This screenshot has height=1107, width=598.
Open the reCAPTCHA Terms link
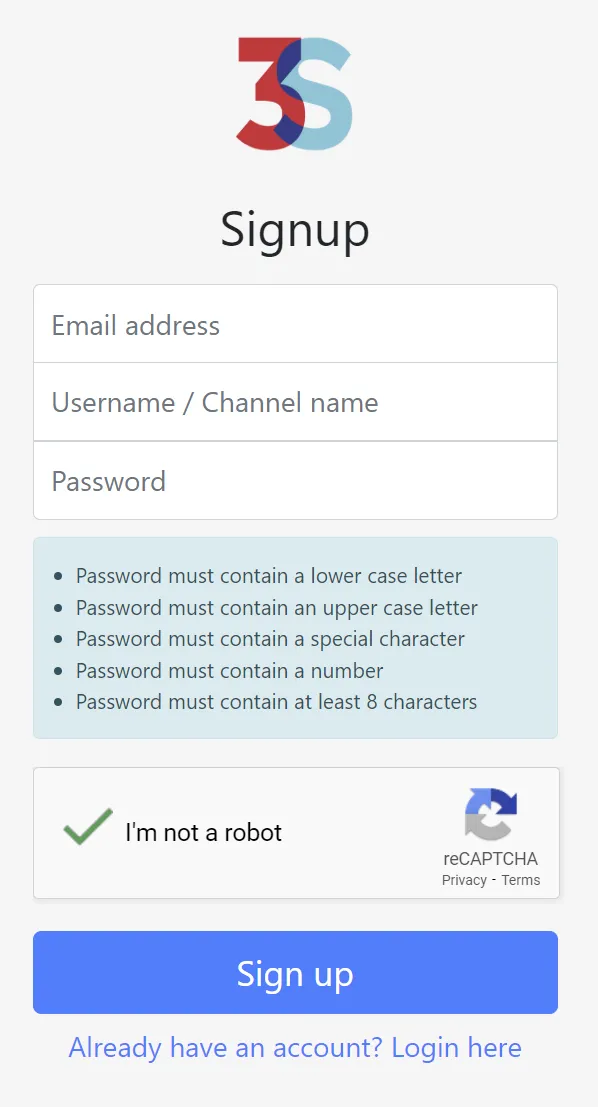pos(521,880)
